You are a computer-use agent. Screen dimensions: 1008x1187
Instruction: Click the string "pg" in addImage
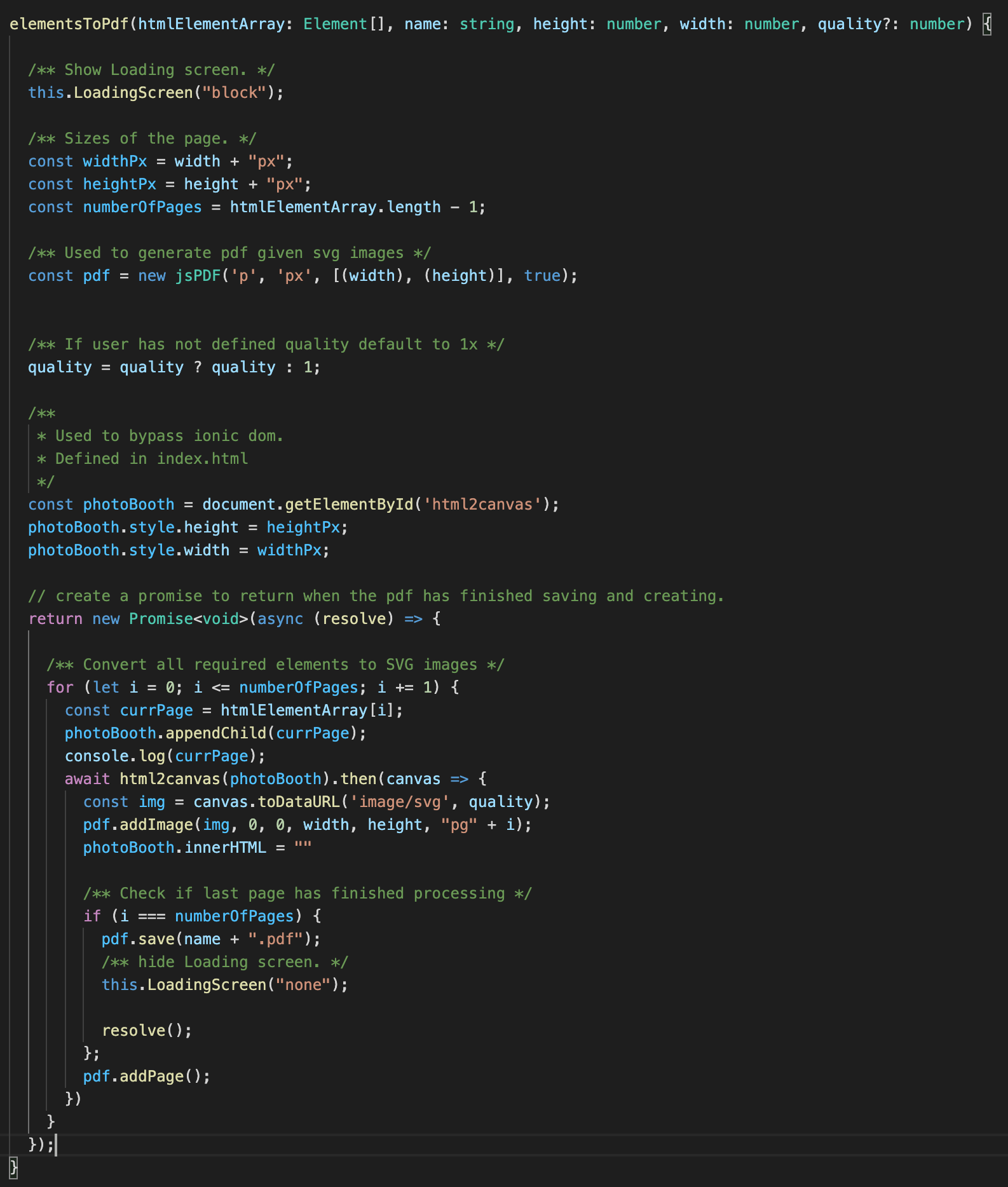[459, 825]
